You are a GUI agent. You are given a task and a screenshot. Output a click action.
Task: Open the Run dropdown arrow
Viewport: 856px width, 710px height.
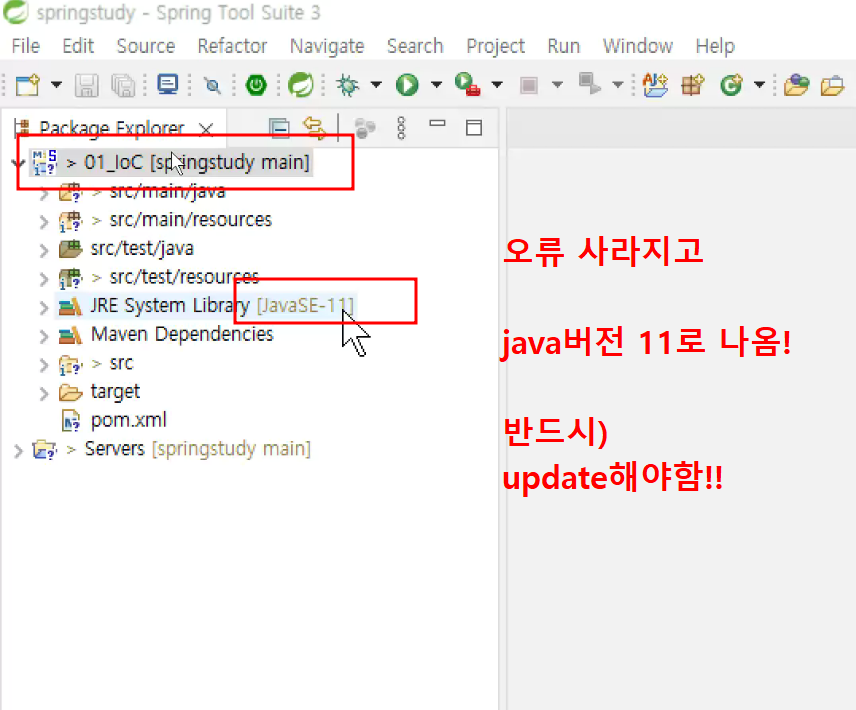[x=436, y=85]
